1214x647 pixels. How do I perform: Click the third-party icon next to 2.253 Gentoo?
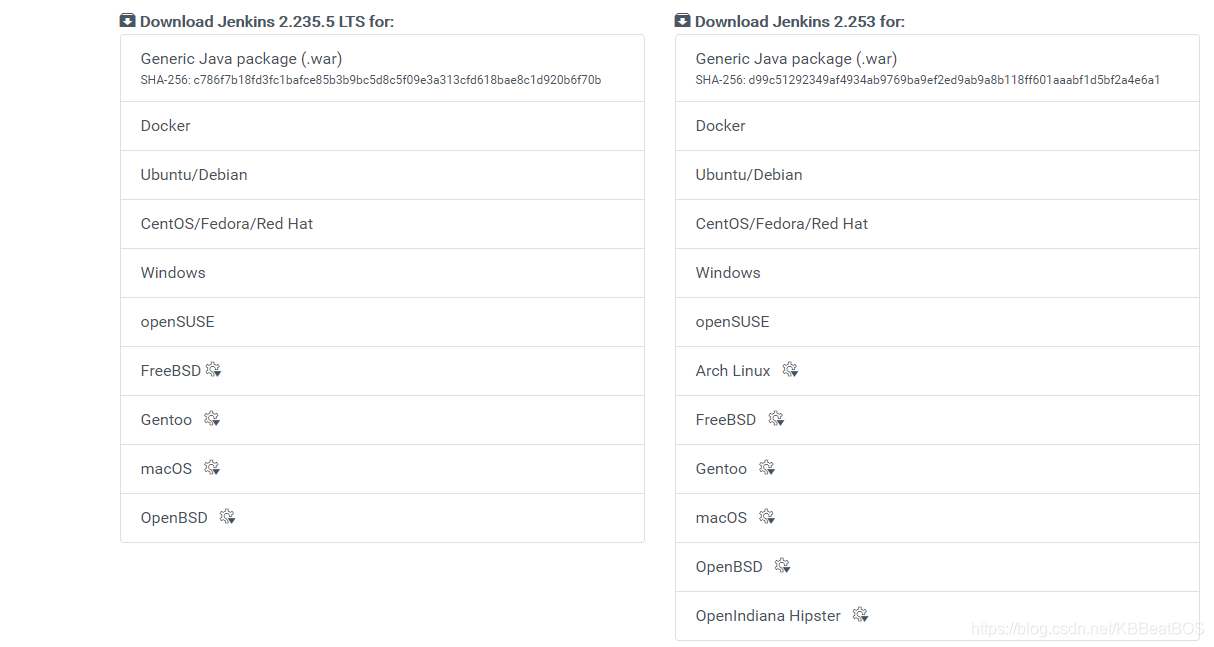[x=766, y=468]
